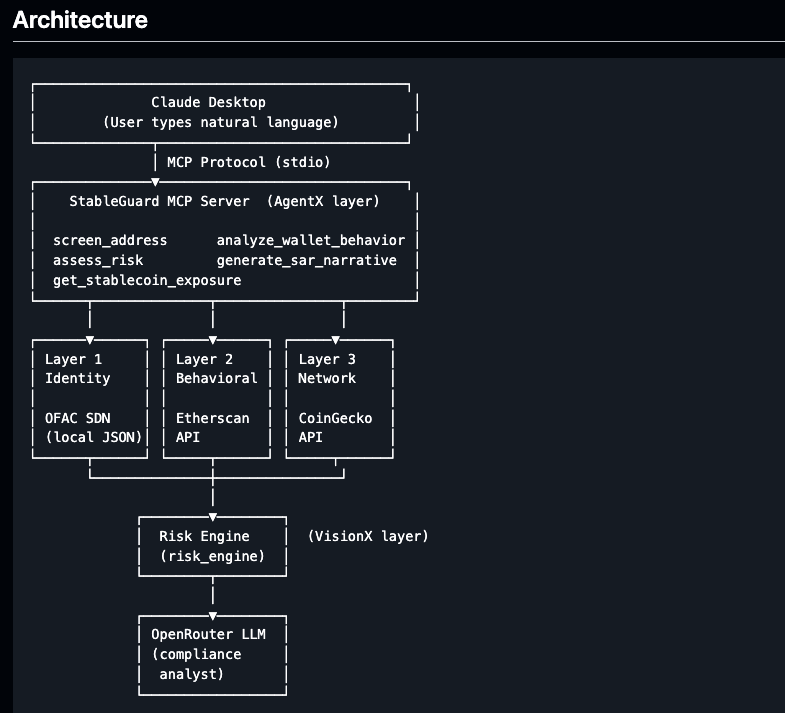Select 'StableGuard MCP Server' text
This screenshot has height=713, width=785.
coord(159,201)
